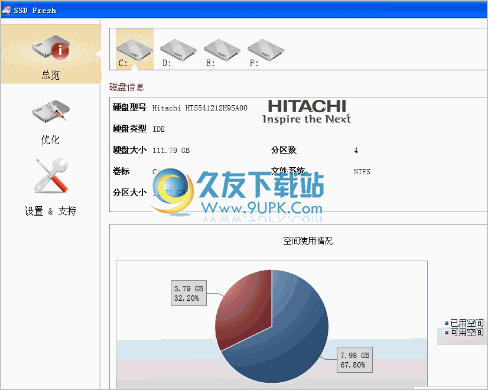Image resolution: width=488 pixels, height=390 pixels.
Task: Click the 硬盘型号 label
Action: point(129,107)
